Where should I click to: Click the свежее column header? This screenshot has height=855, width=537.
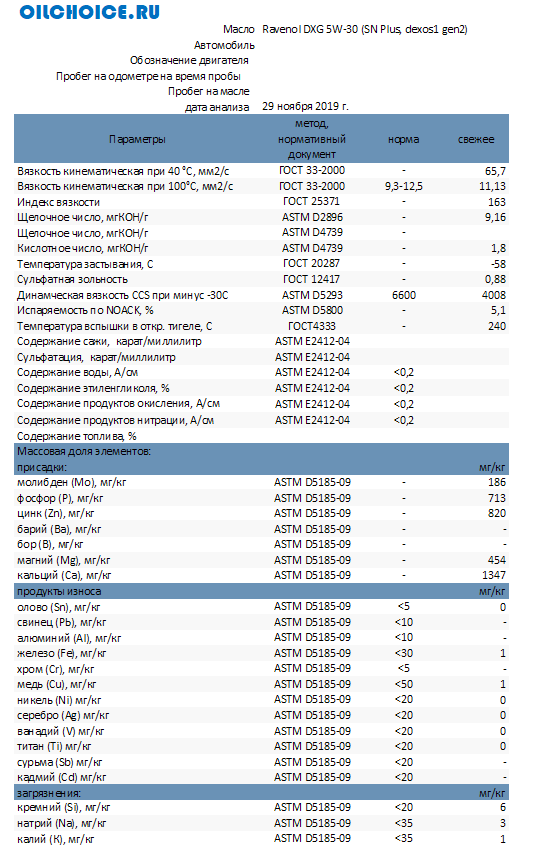tap(476, 140)
